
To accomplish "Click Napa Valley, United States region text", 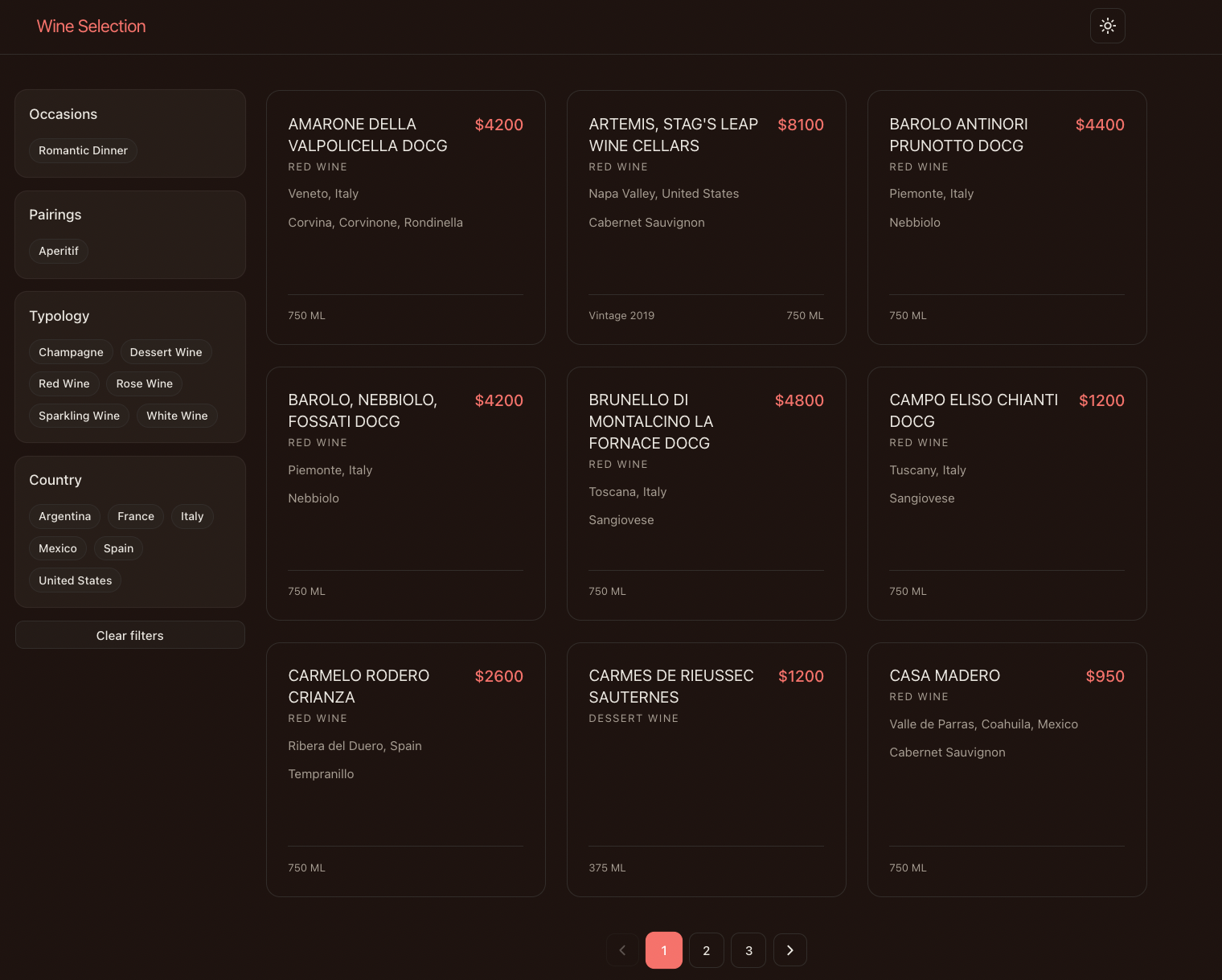I will pos(664,194).
